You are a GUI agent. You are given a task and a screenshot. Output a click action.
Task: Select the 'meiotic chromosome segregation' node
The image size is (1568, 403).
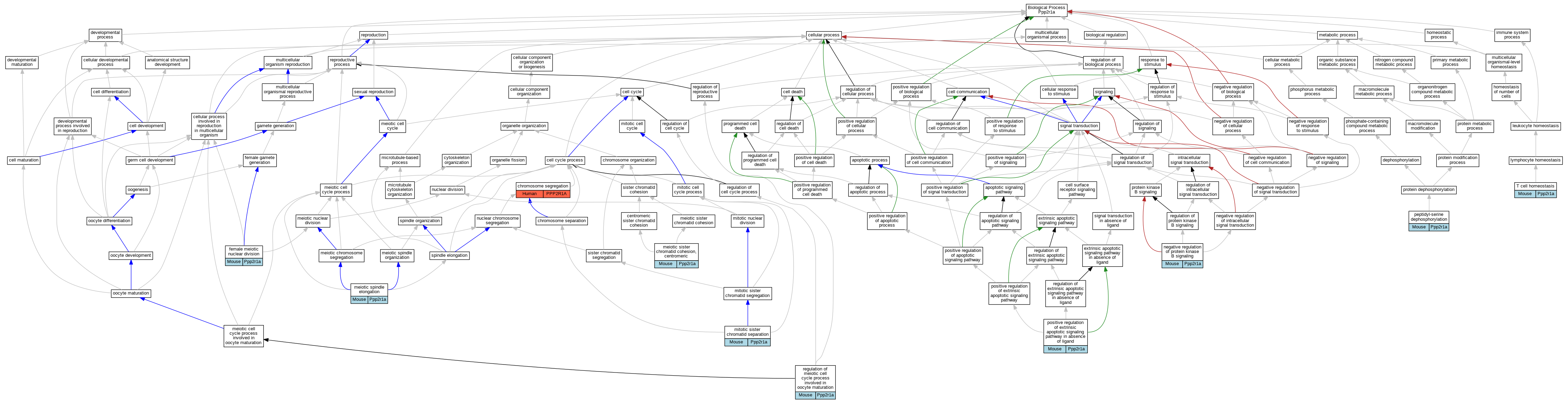click(341, 255)
